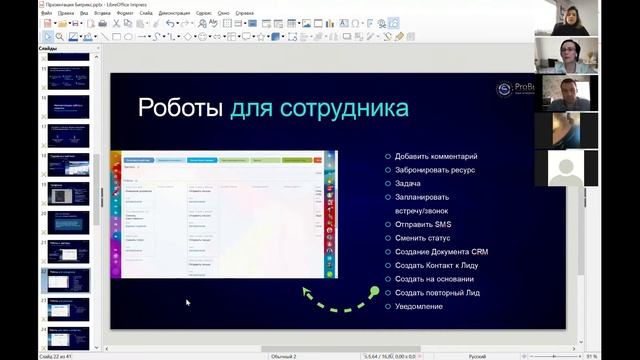Open the Формат menu
Screen dimensions: 640x360
pos(125,13)
